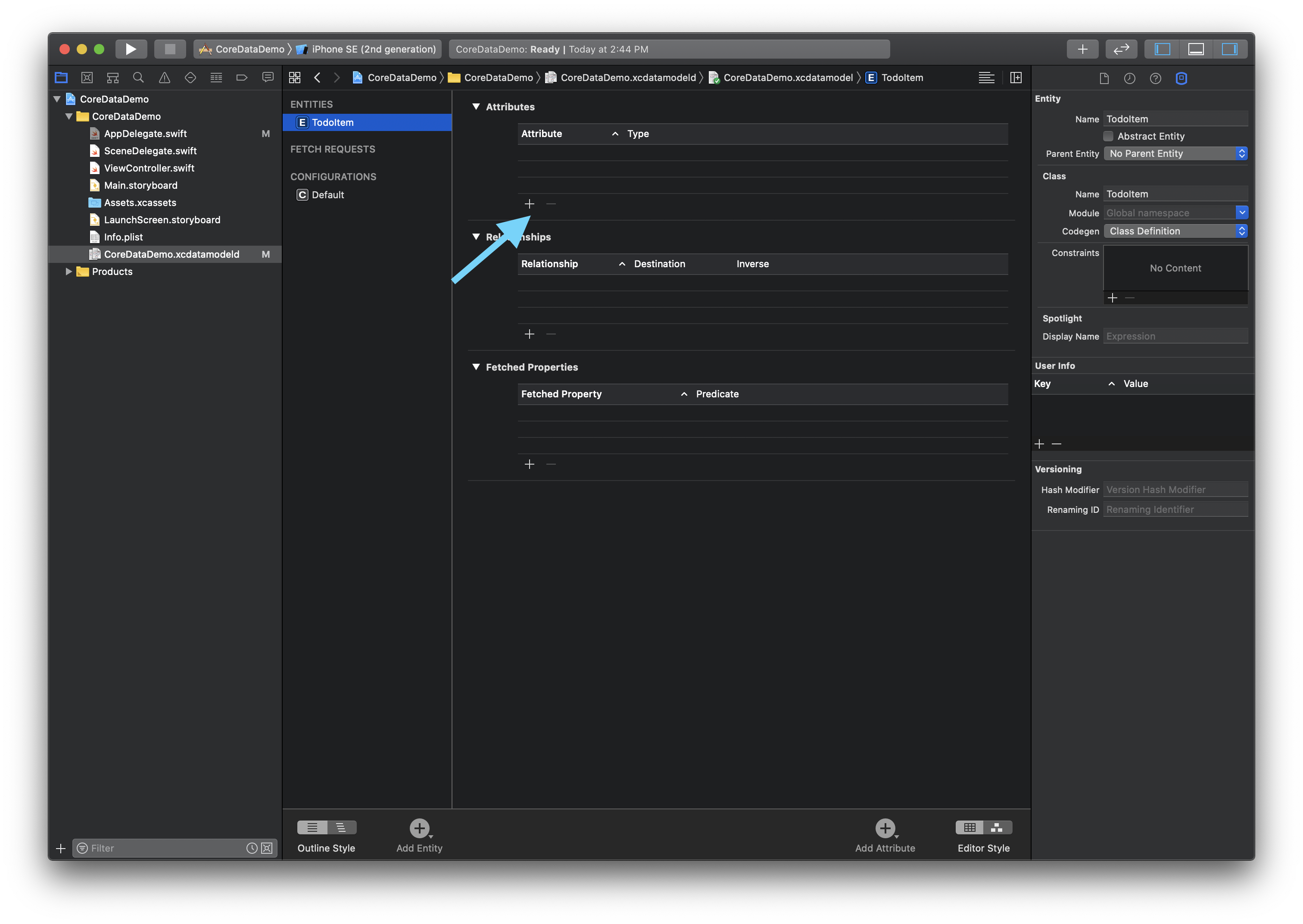Open related items grid menu
Image resolution: width=1303 pixels, height=924 pixels.
coord(295,78)
